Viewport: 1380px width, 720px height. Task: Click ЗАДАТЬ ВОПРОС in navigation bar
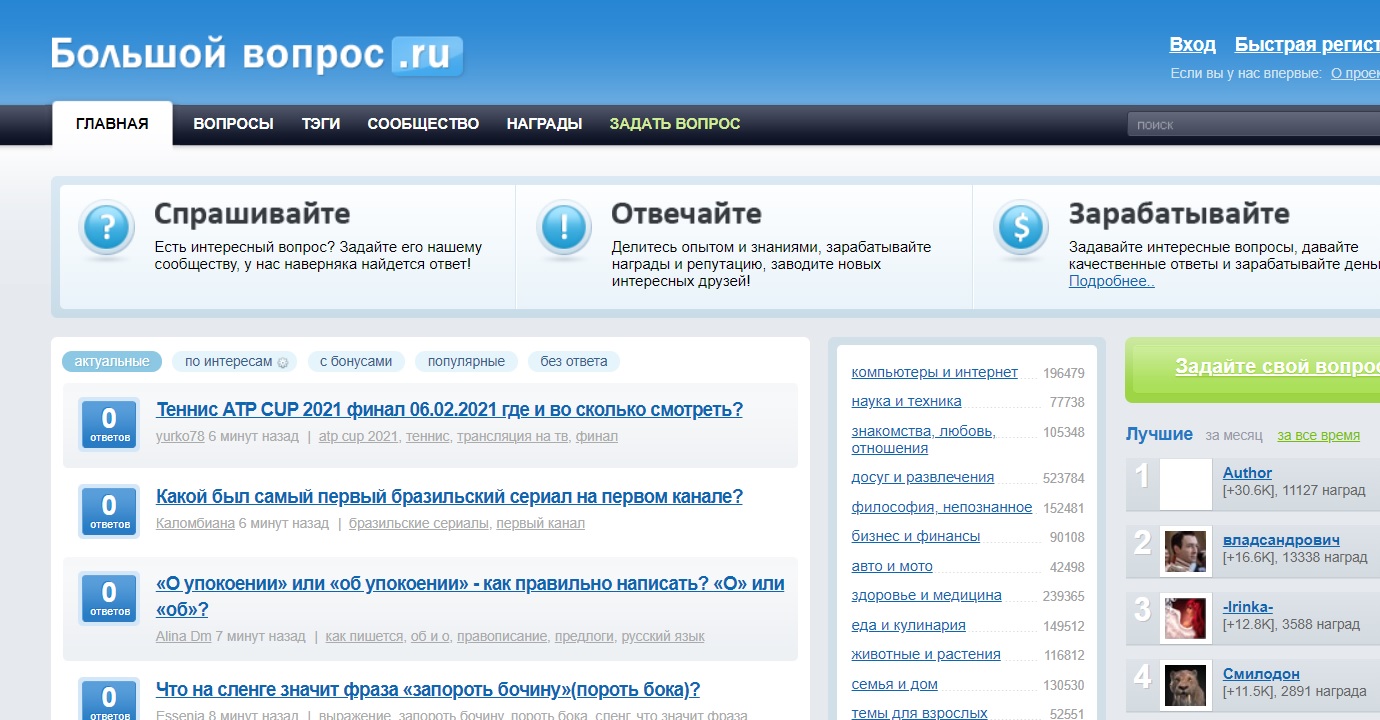coord(675,124)
